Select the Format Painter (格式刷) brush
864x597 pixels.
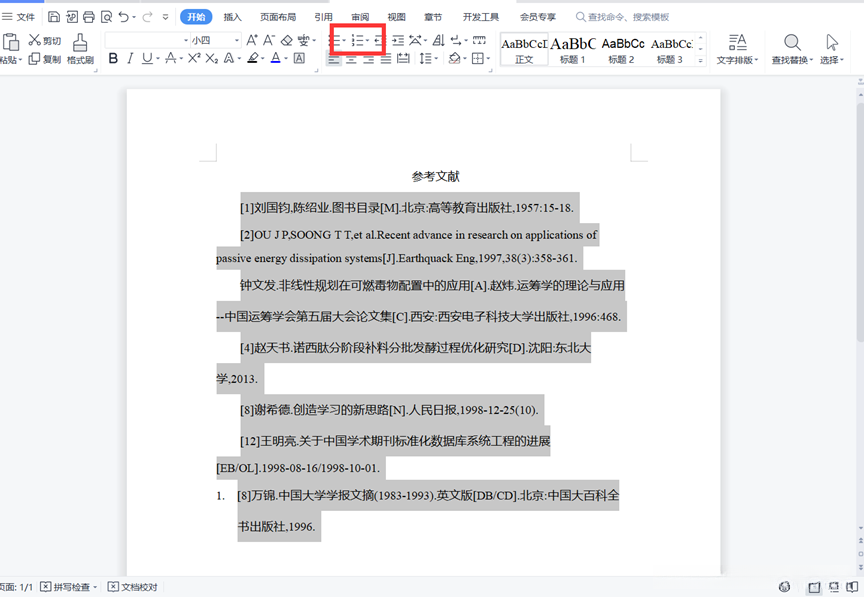[x=80, y=49]
